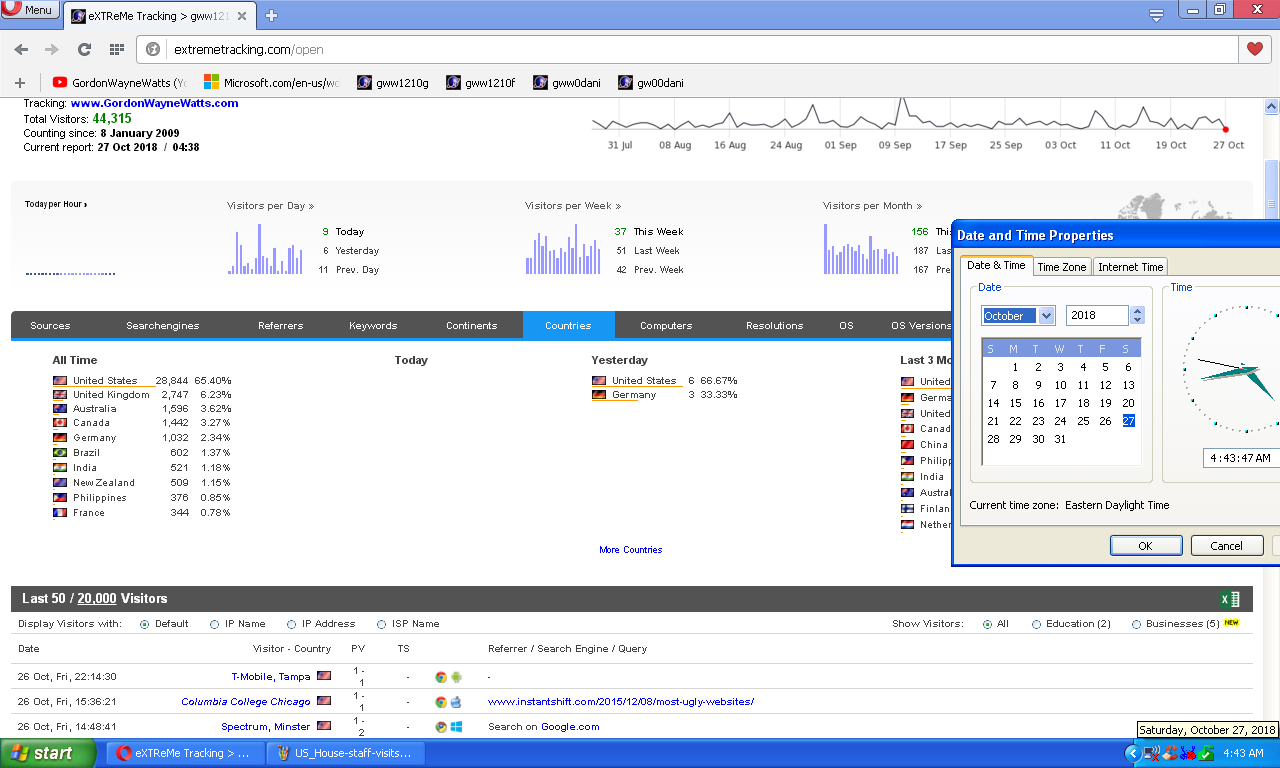Click the green checkmark tray icon
1280x768 pixels.
tap(1208, 753)
